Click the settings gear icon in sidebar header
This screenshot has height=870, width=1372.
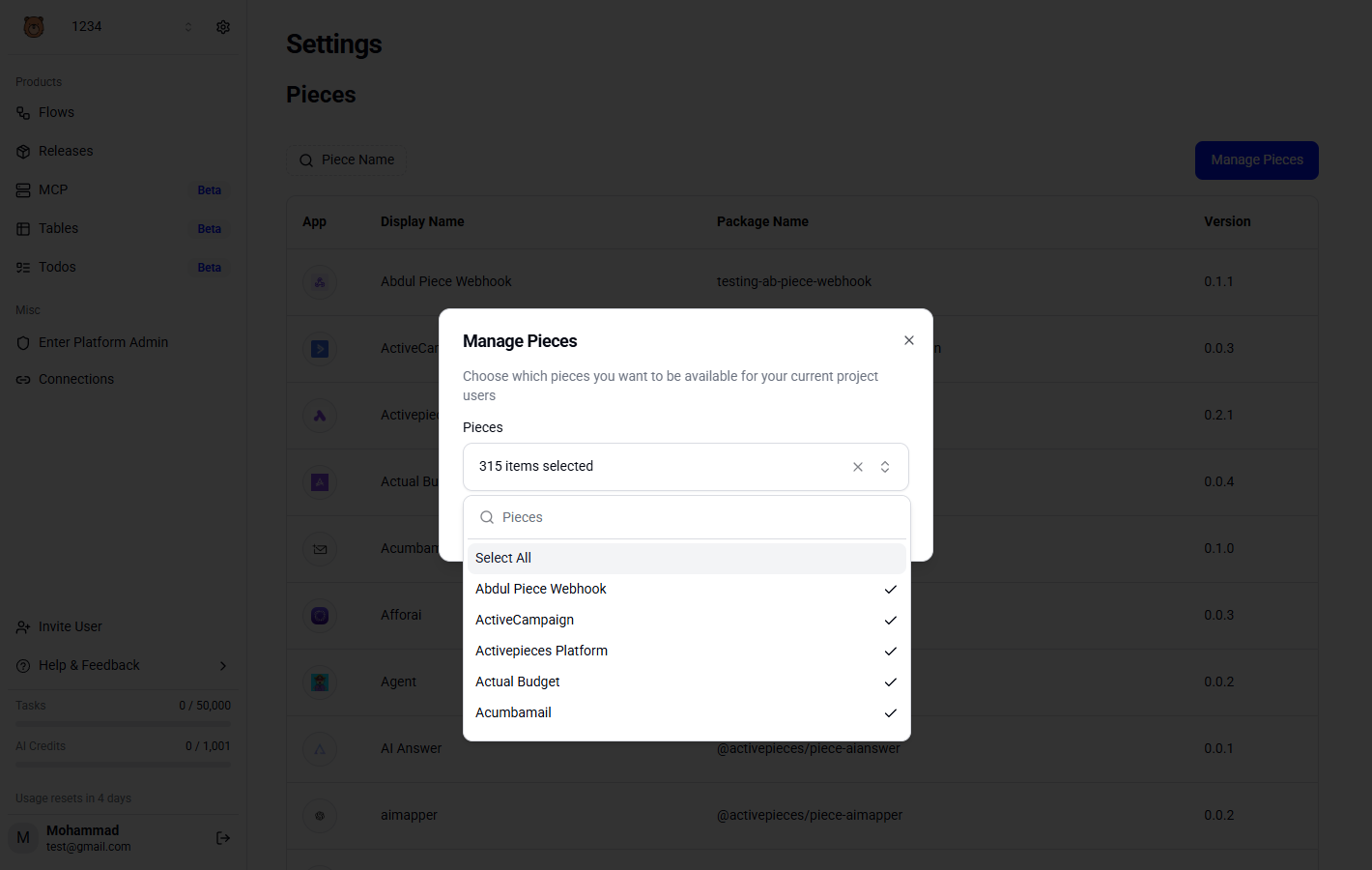[223, 27]
